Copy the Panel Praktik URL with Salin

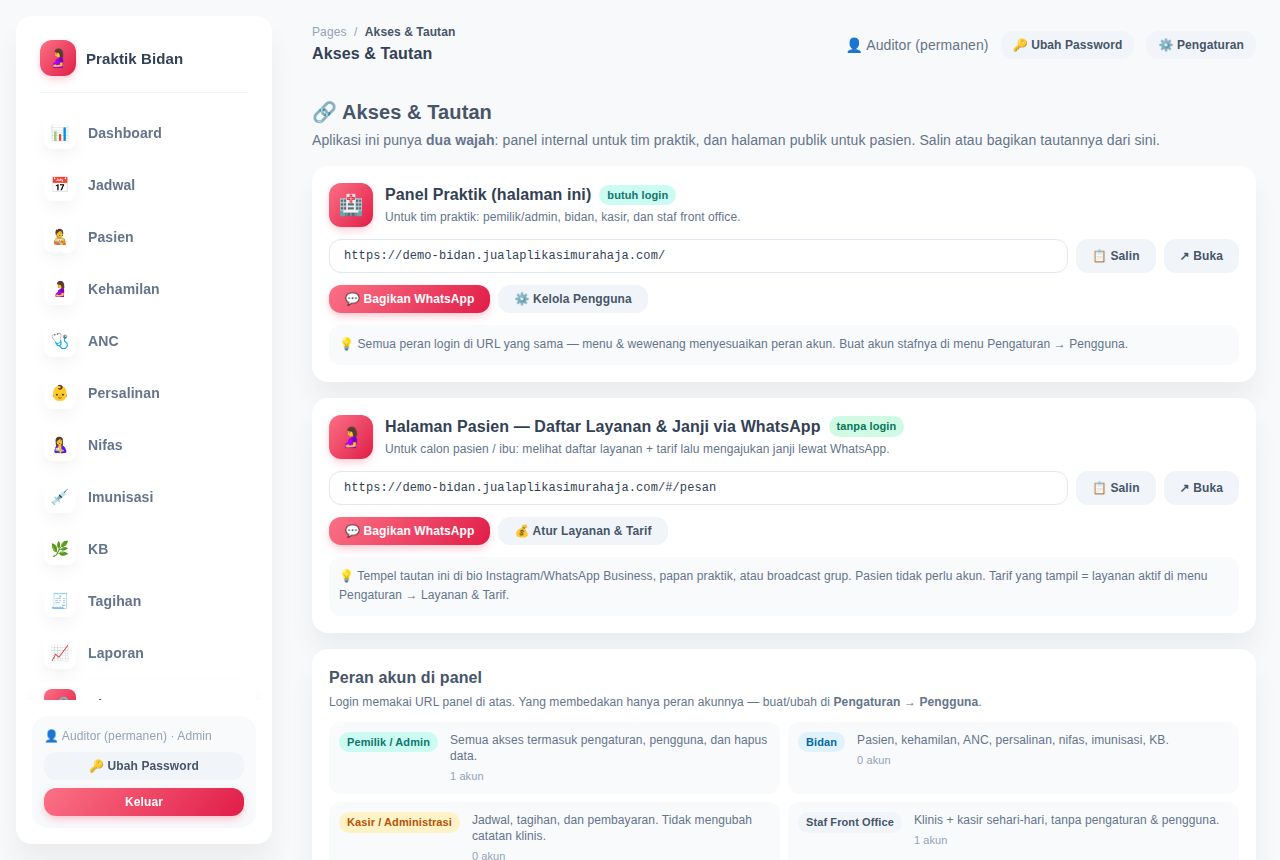[1116, 256]
